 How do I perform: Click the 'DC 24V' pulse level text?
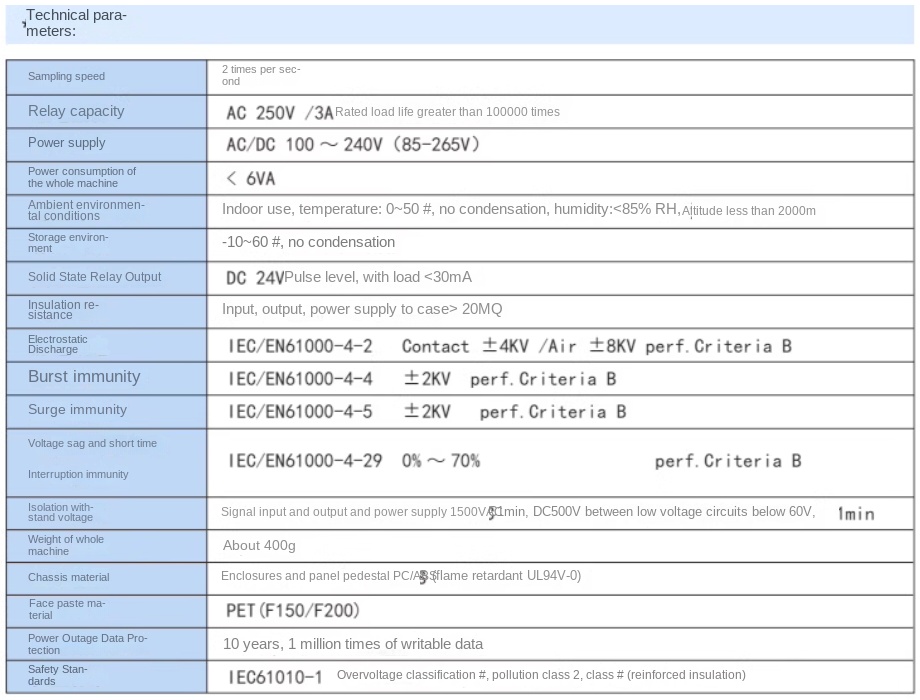(x=255, y=278)
